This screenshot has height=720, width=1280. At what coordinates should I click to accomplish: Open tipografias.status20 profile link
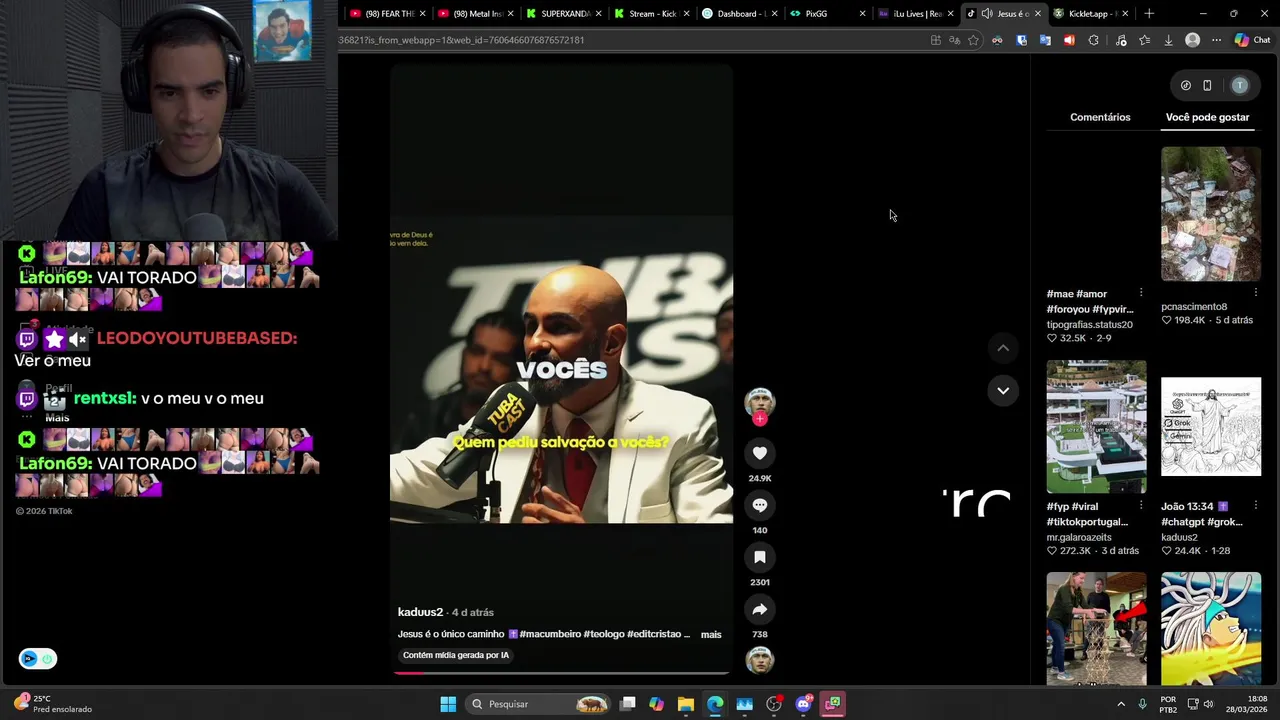[1089, 324]
